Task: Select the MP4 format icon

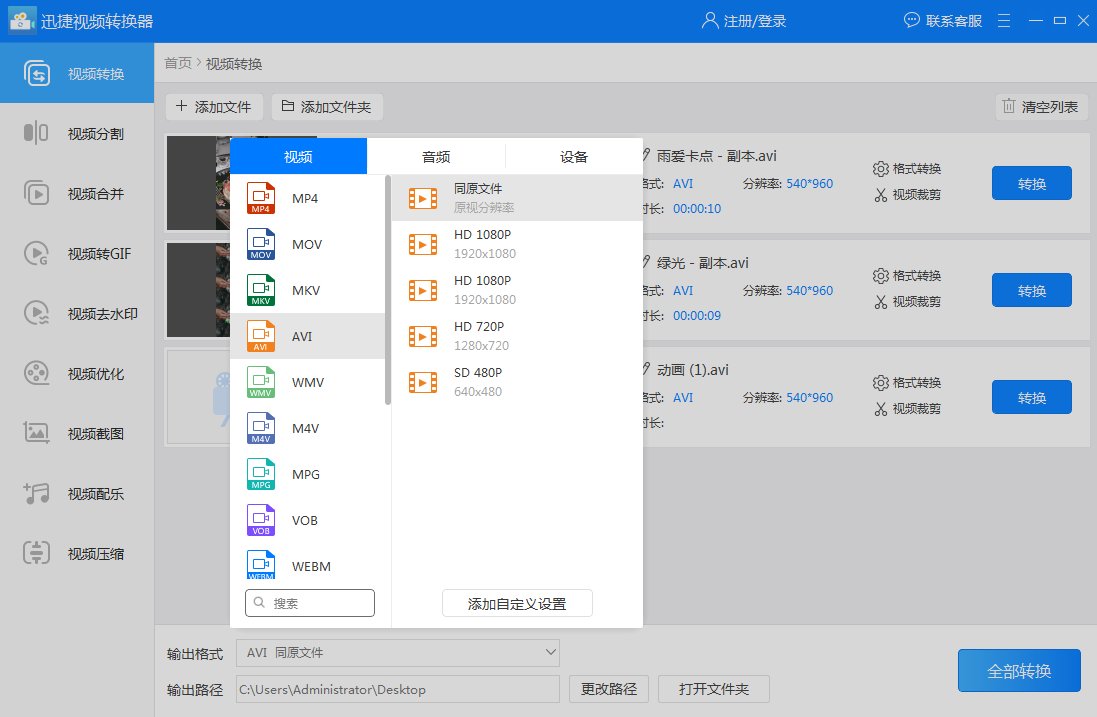Action: tap(261, 198)
